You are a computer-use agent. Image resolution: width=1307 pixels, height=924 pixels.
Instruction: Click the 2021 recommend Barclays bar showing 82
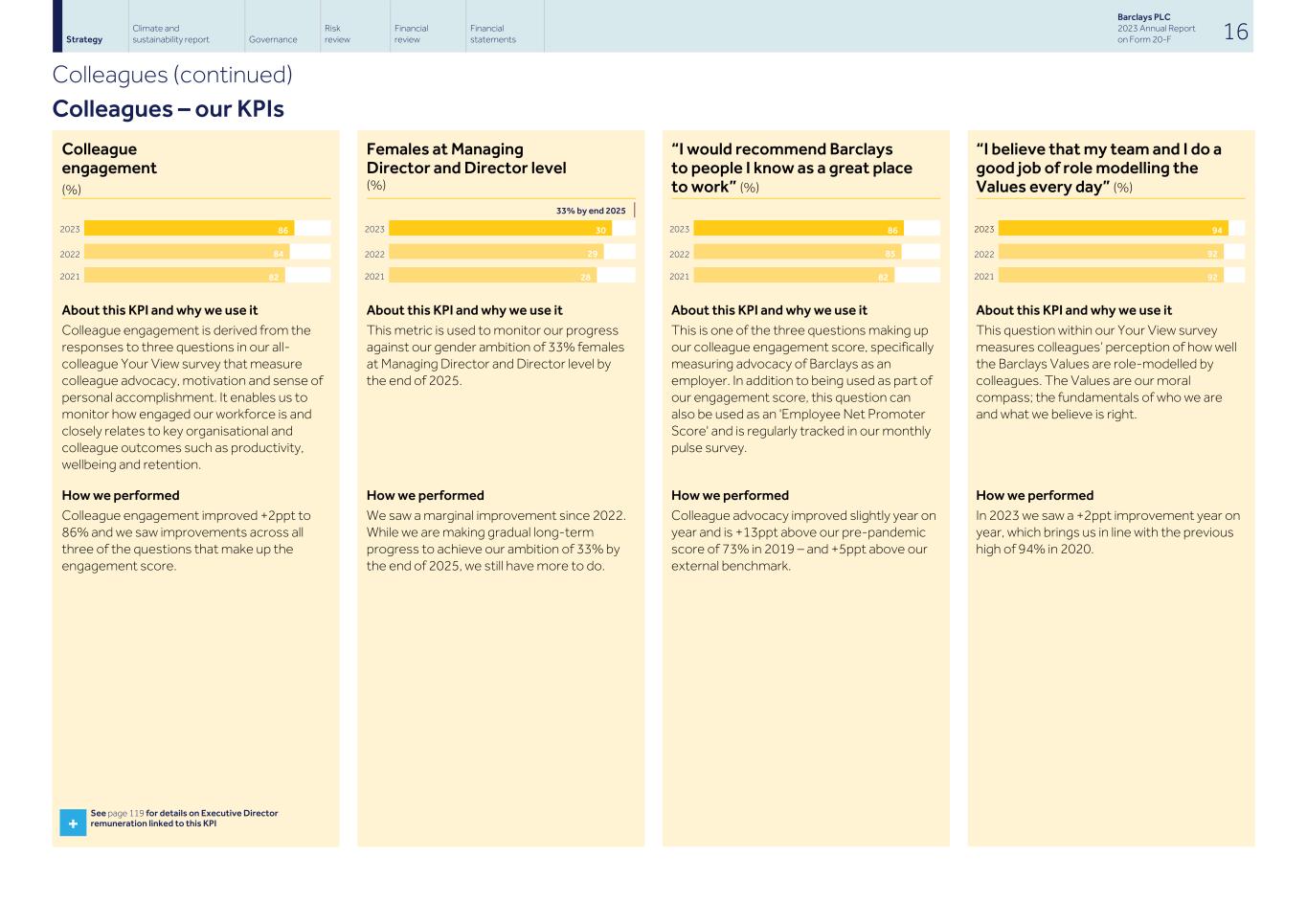click(x=793, y=276)
